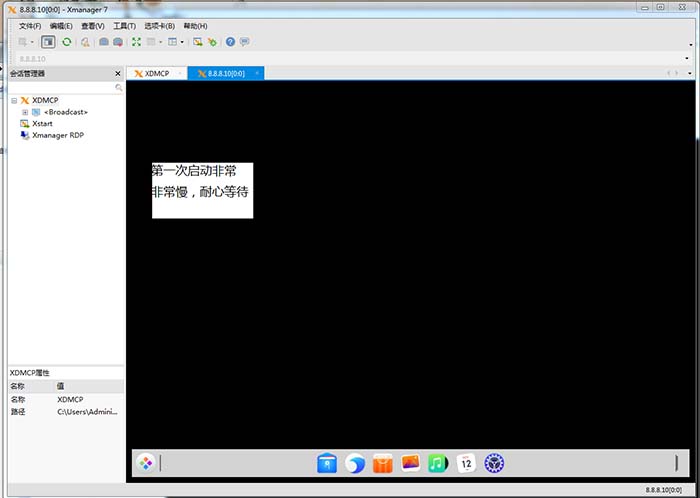Close the 8.8.8.10[0:0] tab
700x498 pixels.
tap(257, 74)
